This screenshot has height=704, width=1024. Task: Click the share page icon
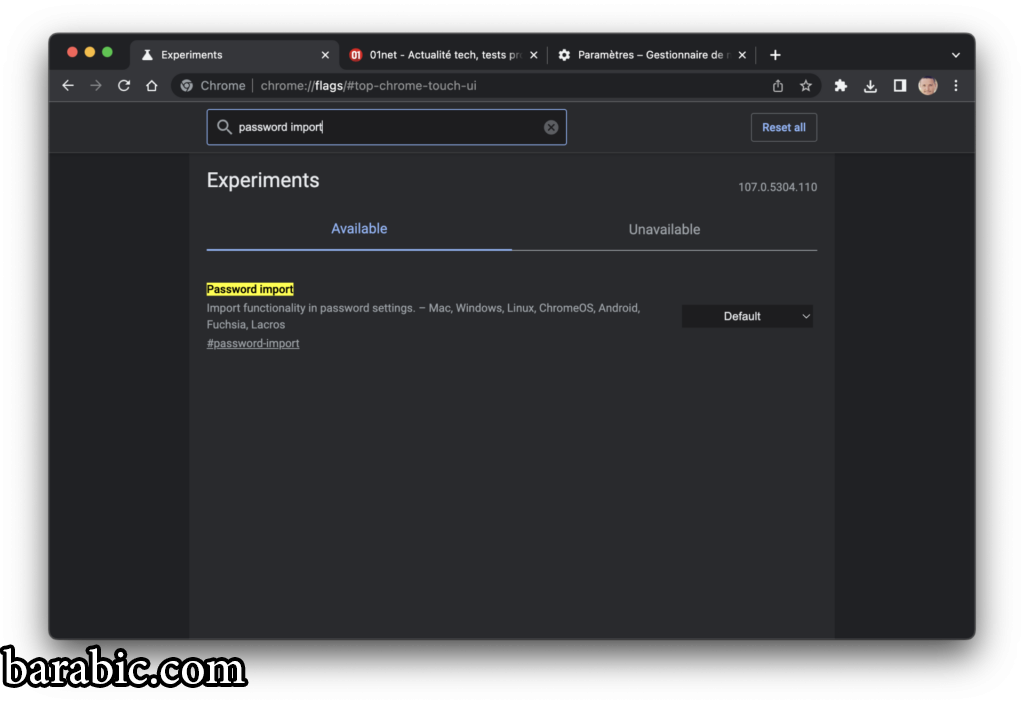[x=778, y=86]
